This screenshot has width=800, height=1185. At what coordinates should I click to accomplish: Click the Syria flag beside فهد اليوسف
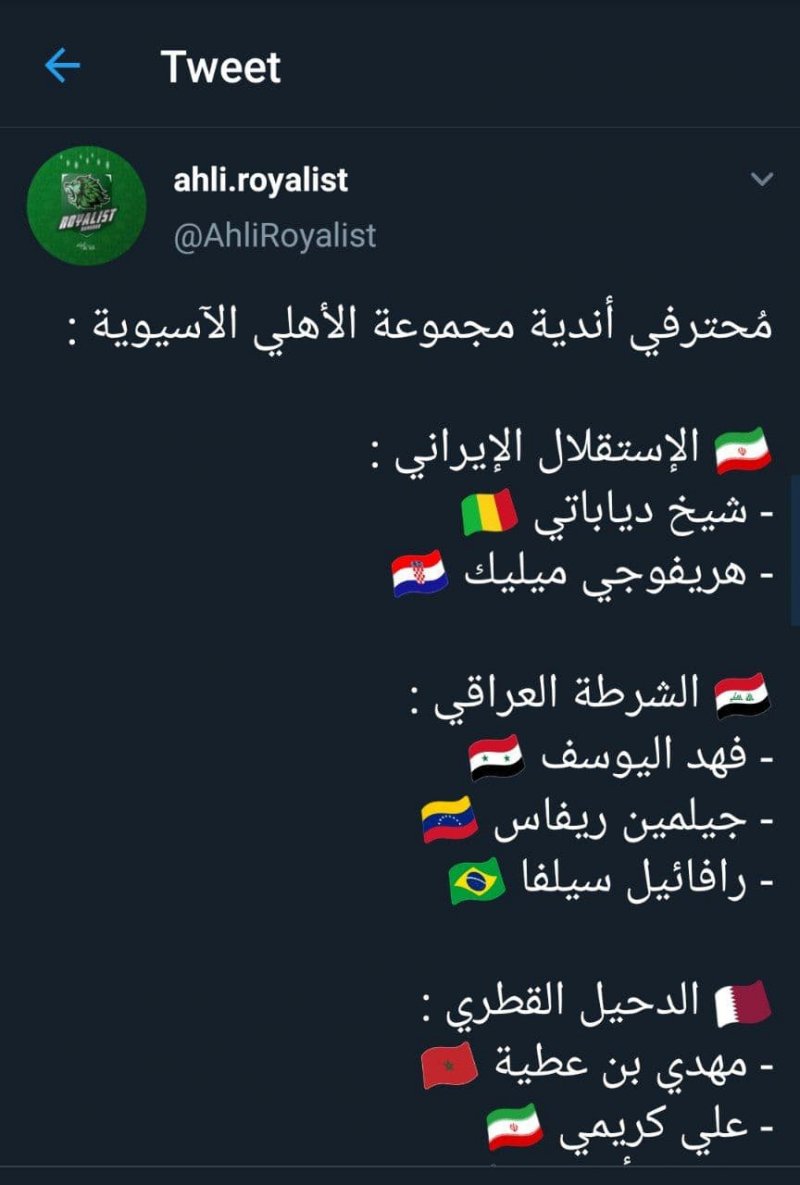[x=497, y=758]
